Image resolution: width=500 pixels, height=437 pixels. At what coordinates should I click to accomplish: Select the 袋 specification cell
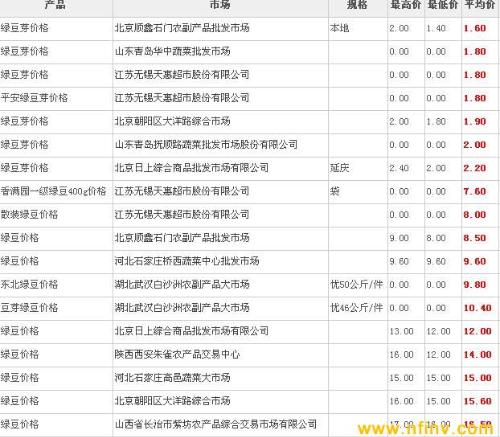coord(335,191)
